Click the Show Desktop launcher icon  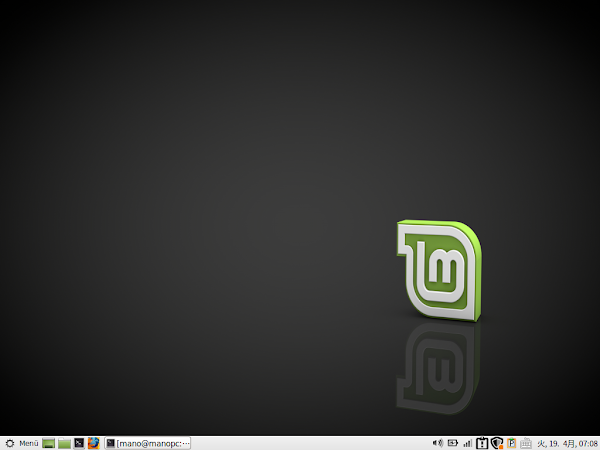click(x=49, y=443)
